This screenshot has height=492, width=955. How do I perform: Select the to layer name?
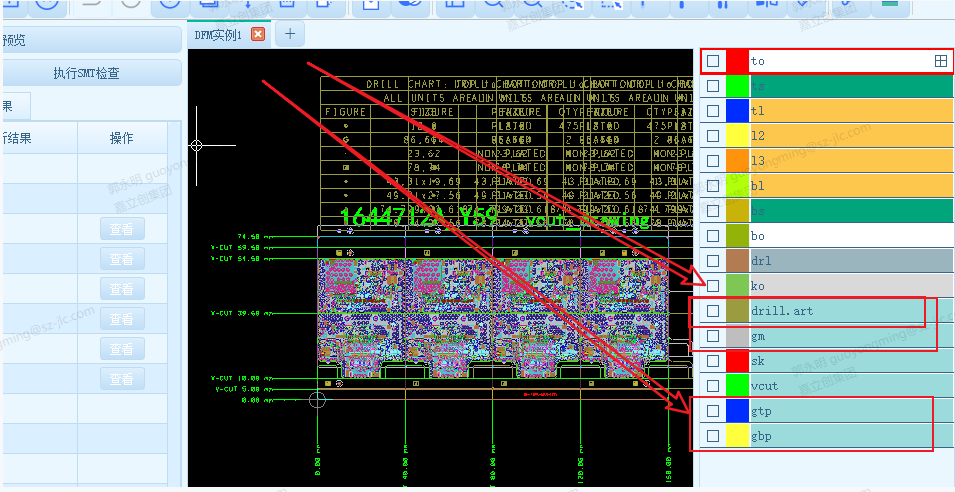pos(758,61)
